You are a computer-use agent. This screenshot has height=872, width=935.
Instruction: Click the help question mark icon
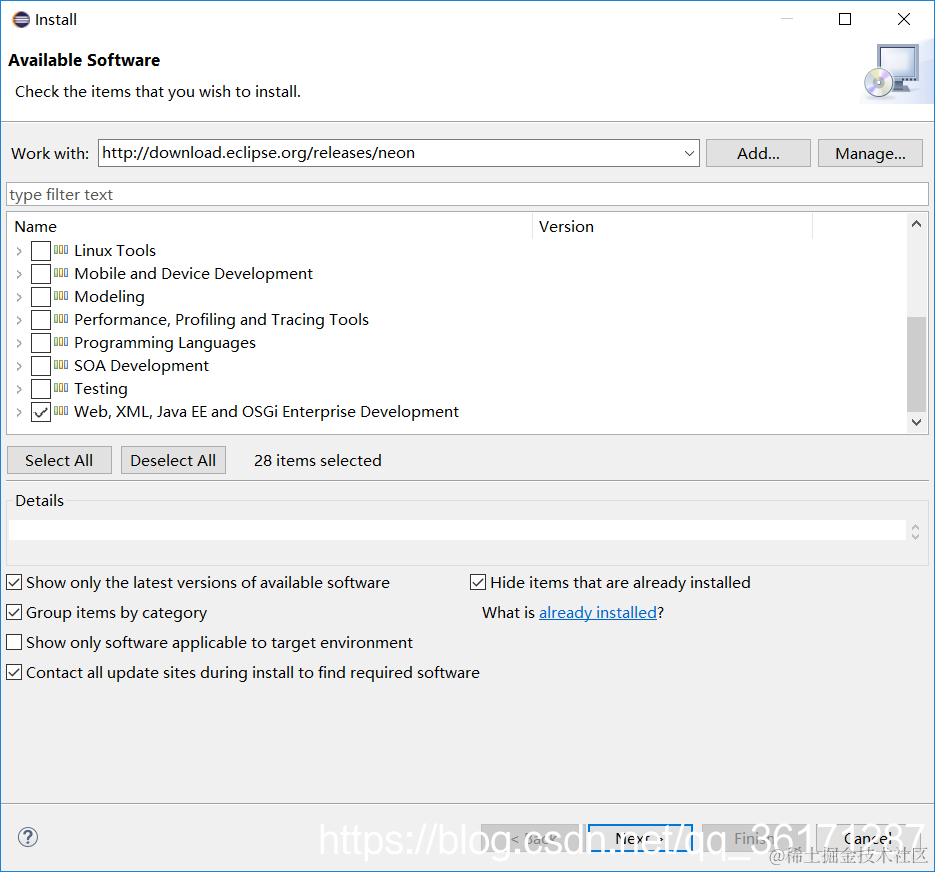28,837
